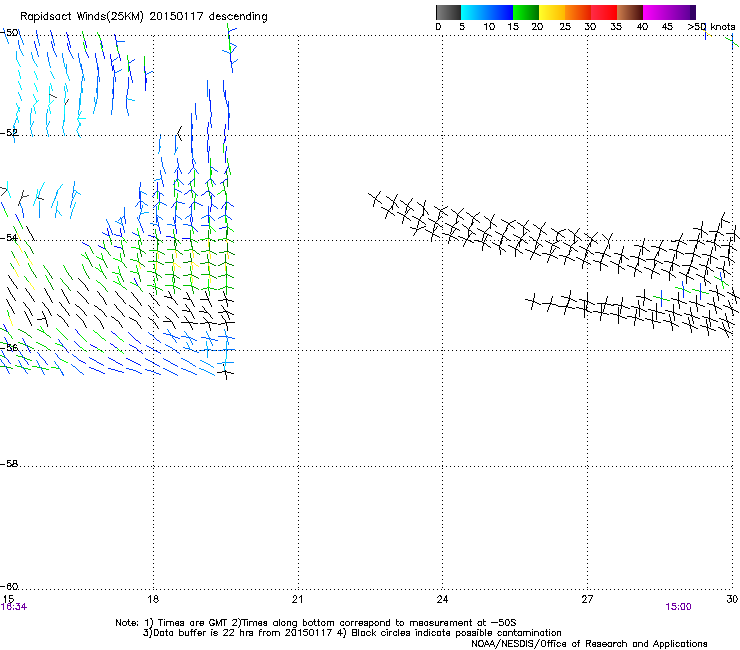Click the magenta 40-45 knots color swatch
The height and width of the screenshot is (650, 740).
[656, 12]
